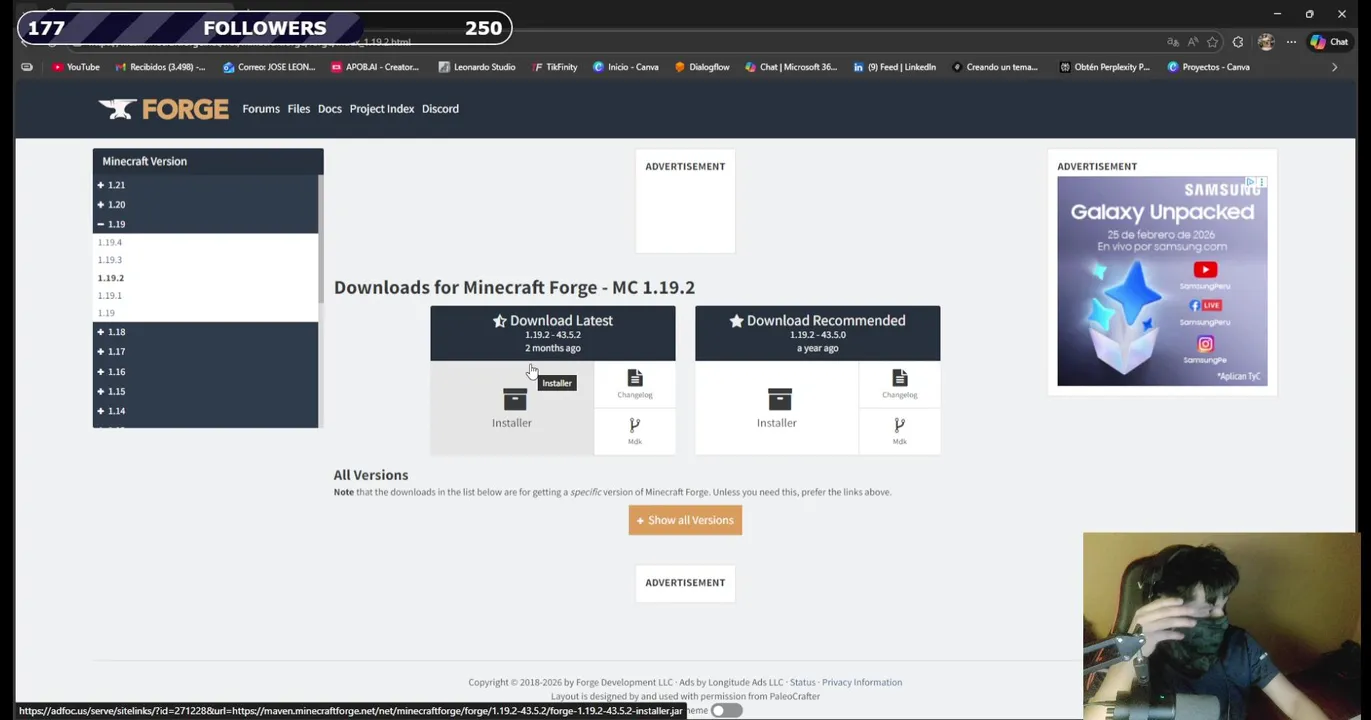Select the current 1.19.2 version entry
The width and height of the screenshot is (1371, 720).
111,278
